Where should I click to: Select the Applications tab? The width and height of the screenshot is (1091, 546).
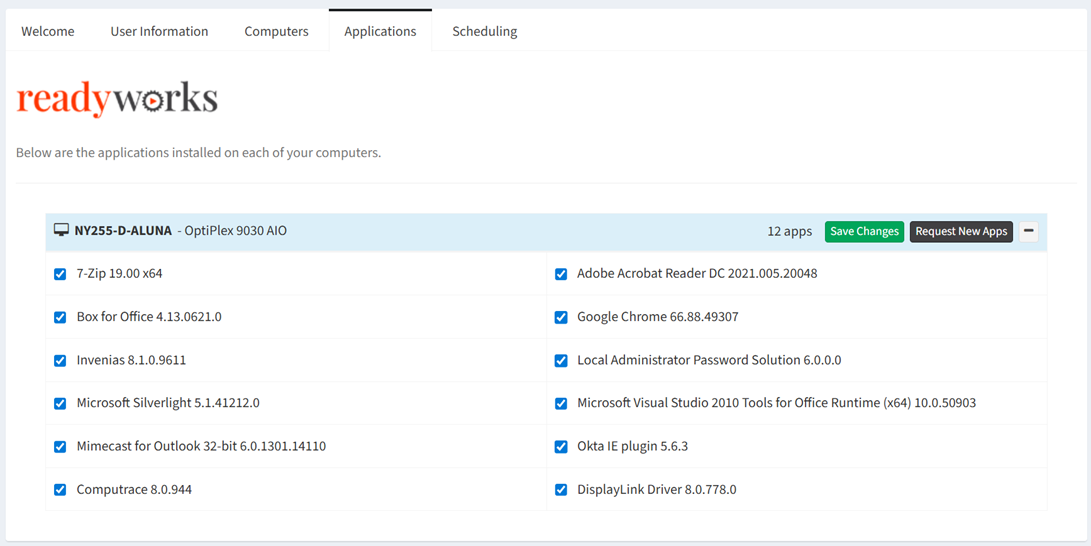pyautogui.click(x=381, y=31)
